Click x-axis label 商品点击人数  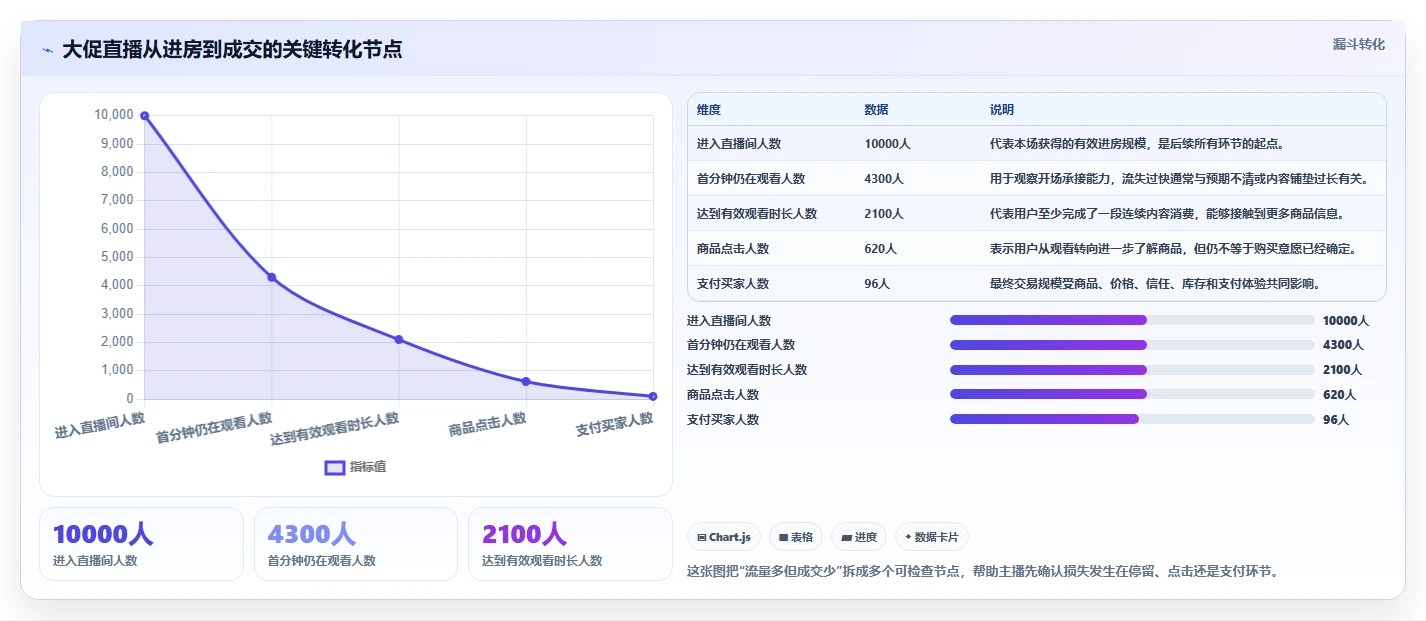(488, 425)
